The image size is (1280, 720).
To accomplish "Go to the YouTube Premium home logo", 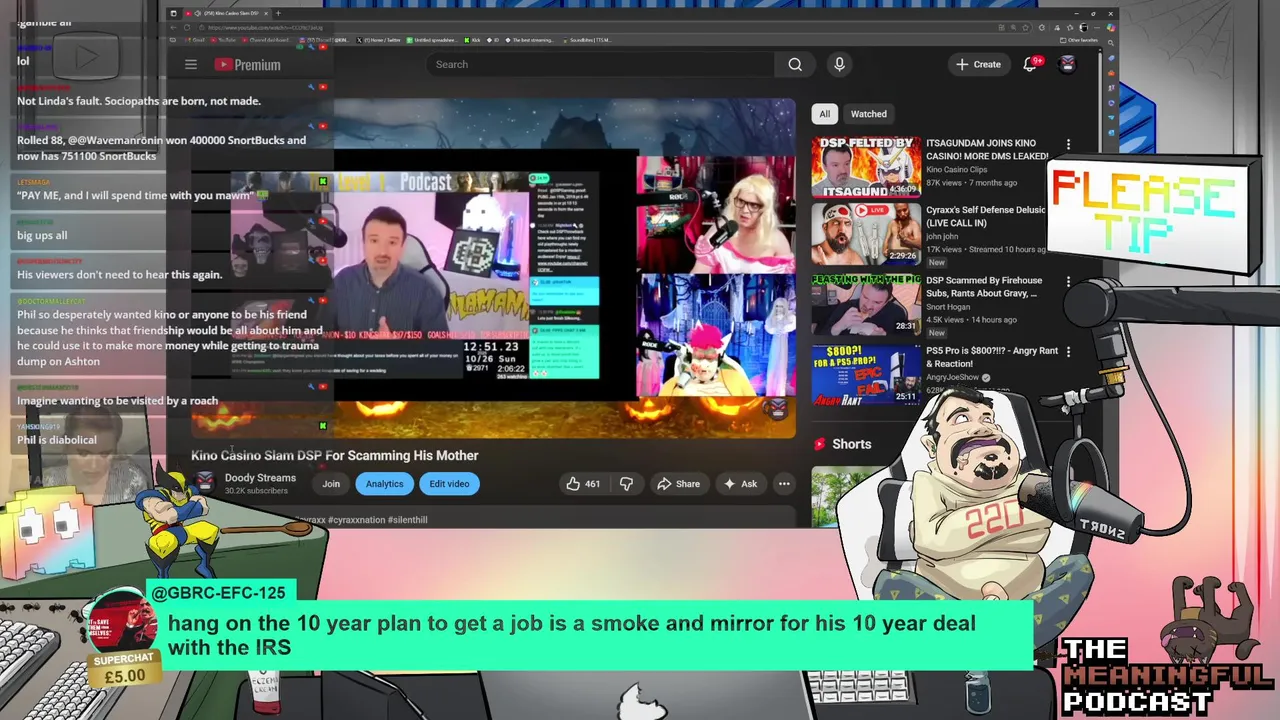I will pyautogui.click(x=247, y=64).
